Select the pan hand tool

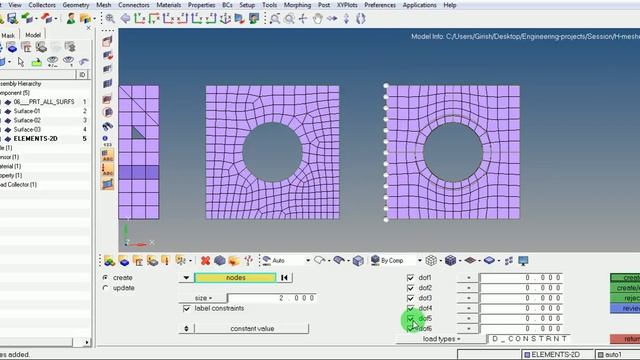click(x=318, y=18)
